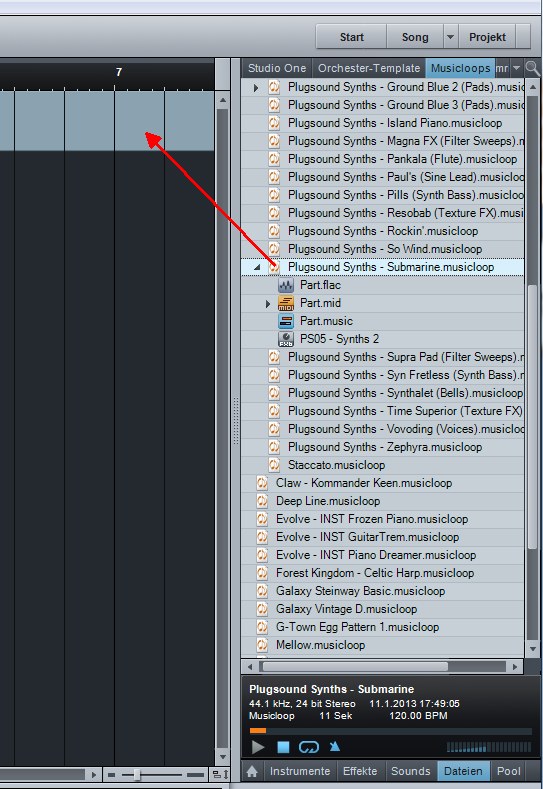Collapse the Submarine musicloop contents

257,267
